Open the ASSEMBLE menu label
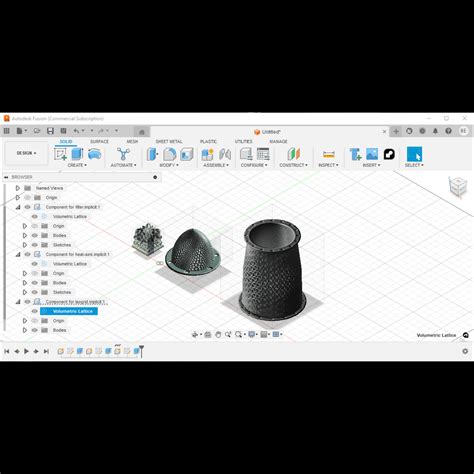474x474 pixels. [x=216, y=165]
